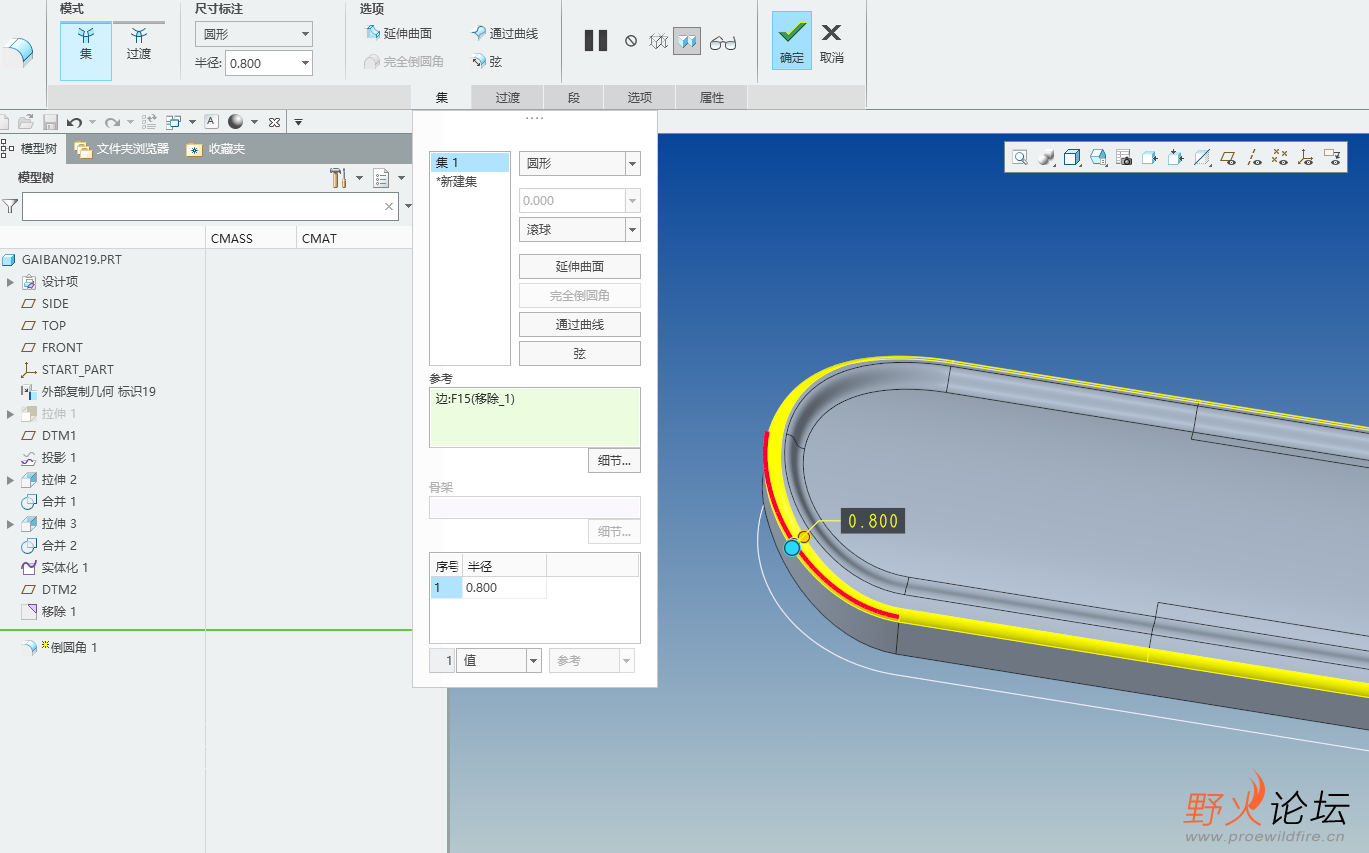Click the model tree filter funnel icon
The width and height of the screenshot is (1369, 853).
(x=10, y=206)
